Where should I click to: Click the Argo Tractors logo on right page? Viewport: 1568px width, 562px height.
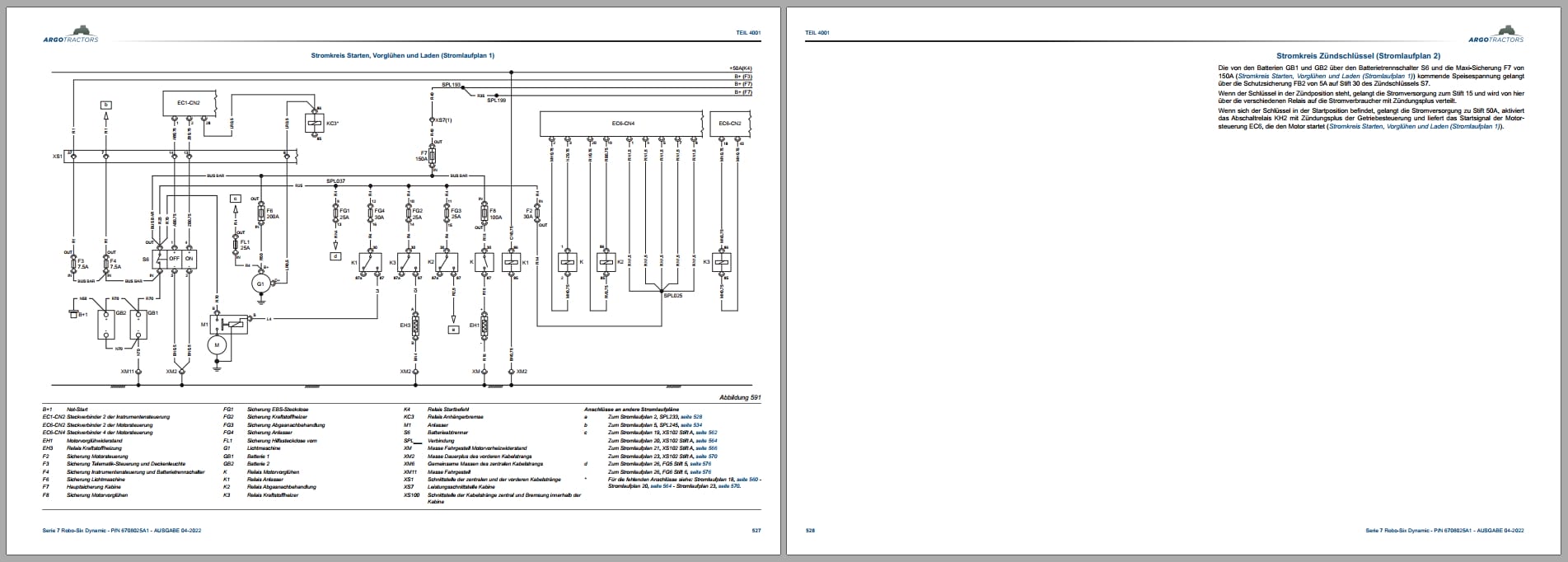(x=1495, y=34)
